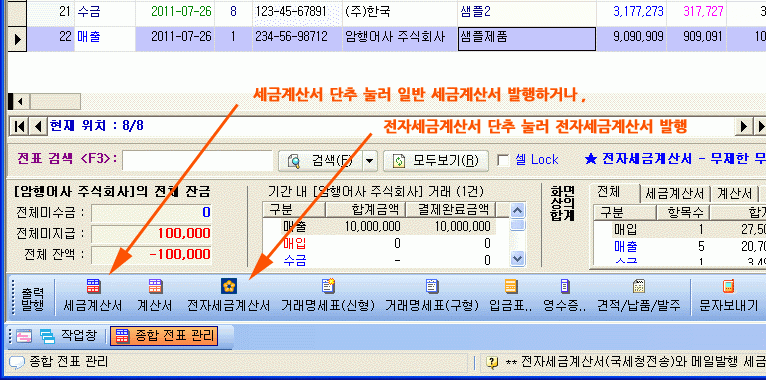The width and height of the screenshot is (766, 380).
Task: Click the 검색(F) search button
Action: 321,161
